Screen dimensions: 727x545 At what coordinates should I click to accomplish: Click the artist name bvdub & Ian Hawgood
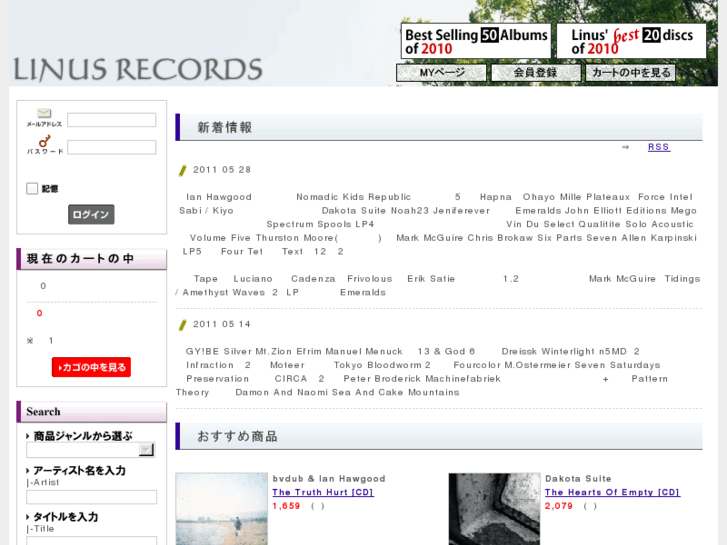point(329,479)
